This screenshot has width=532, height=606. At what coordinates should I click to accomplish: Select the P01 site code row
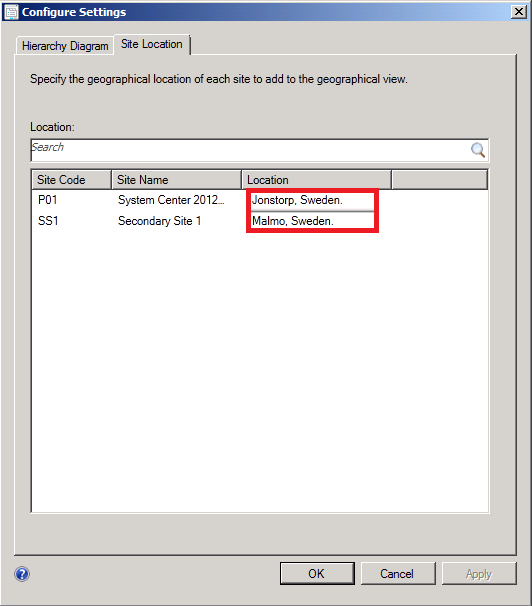[x=48, y=200]
